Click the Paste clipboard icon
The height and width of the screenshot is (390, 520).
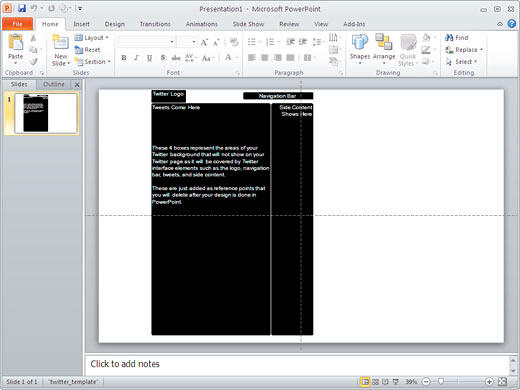pos(15,43)
